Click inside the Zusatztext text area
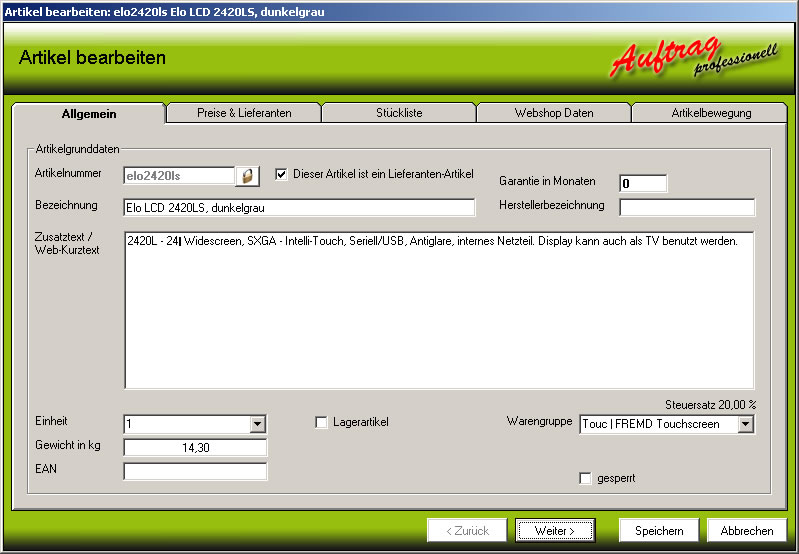Image resolution: width=799 pixels, height=554 pixels. pos(439,310)
